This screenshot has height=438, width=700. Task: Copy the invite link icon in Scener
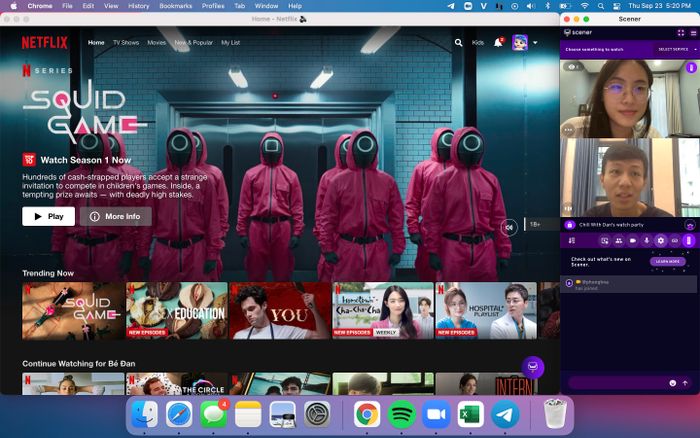[675, 241]
